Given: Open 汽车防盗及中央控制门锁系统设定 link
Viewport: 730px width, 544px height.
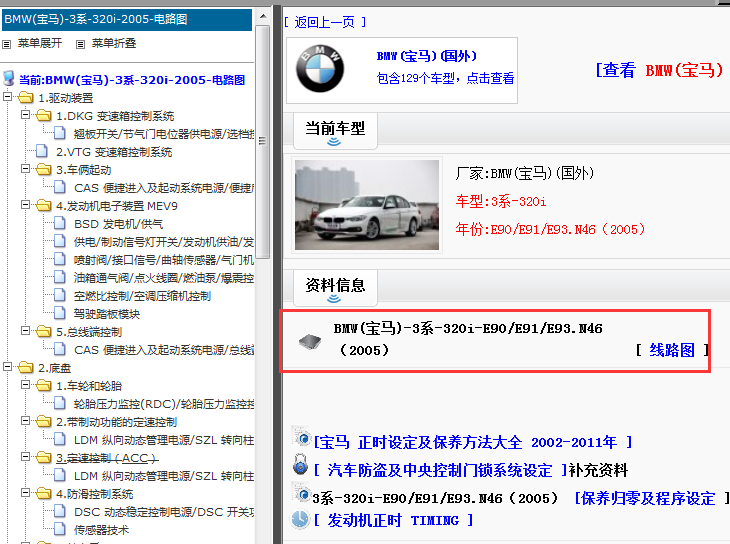Looking at the screenshot, I should tap(440, 470).
